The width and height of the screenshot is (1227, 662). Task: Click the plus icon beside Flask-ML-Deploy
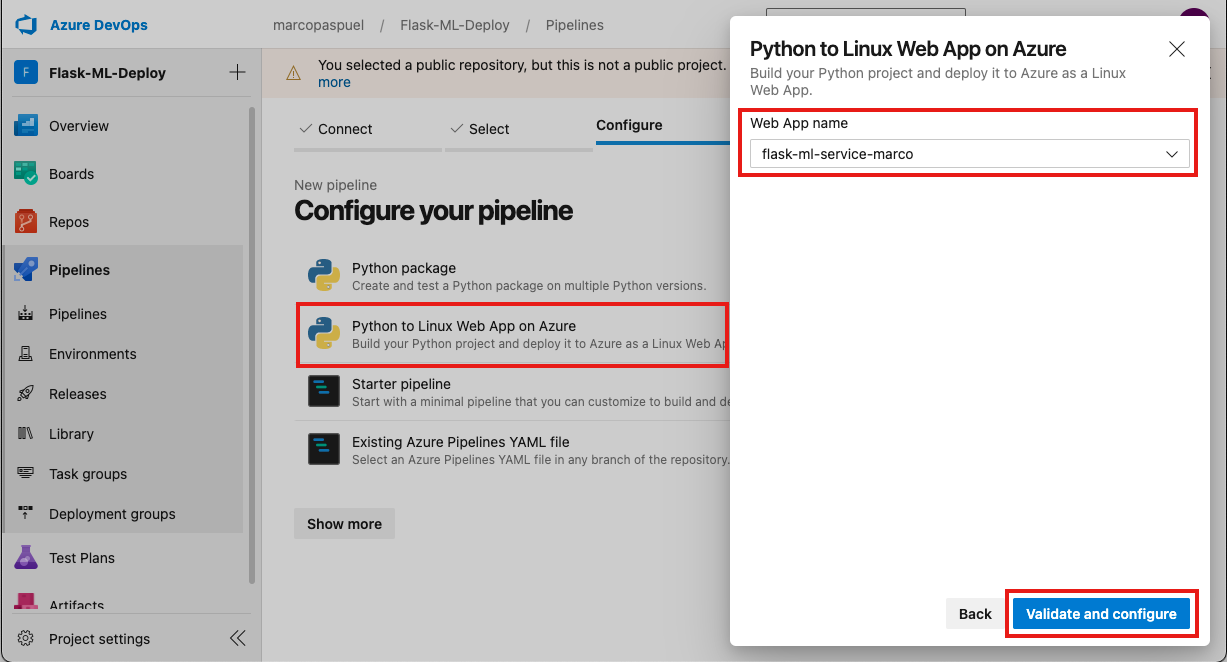click(237, 72)
